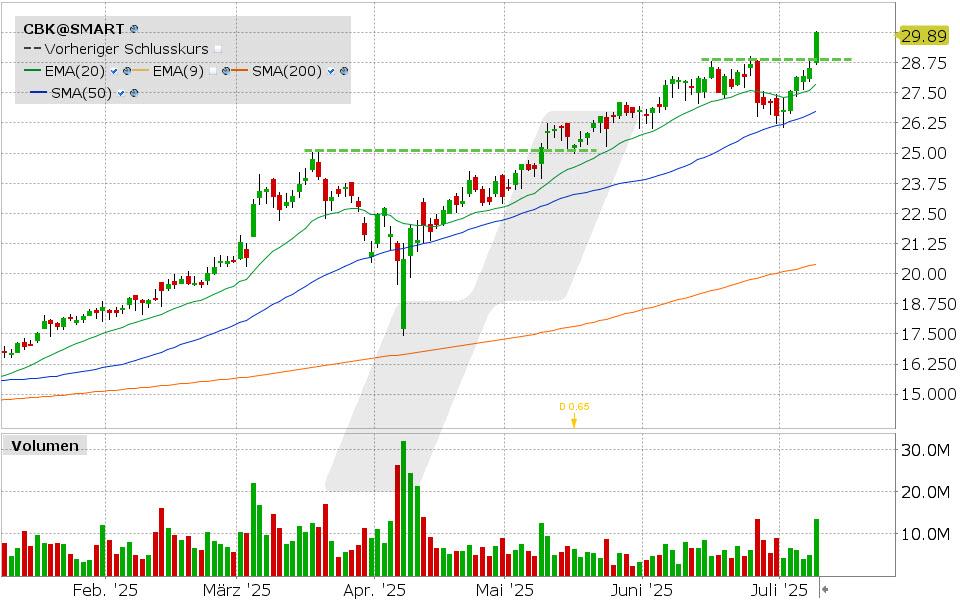Screen dimensions: 960x600
Task: Click the 20.00 price axis label
Action: click(x=924, y=274)
